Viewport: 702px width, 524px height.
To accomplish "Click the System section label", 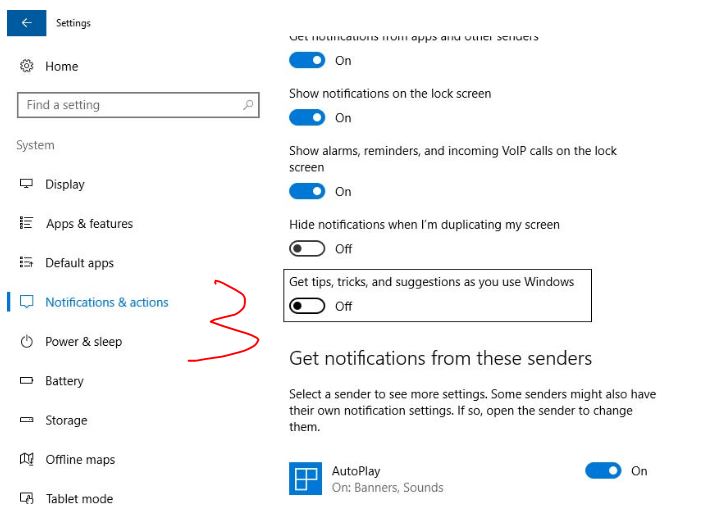I will pos(35,145).
